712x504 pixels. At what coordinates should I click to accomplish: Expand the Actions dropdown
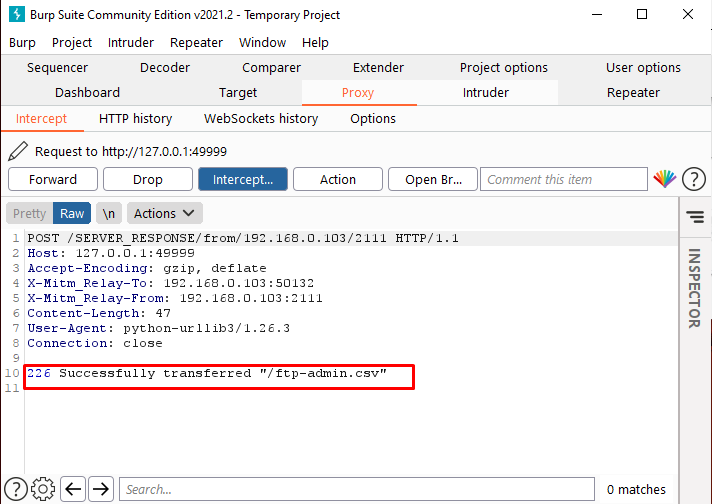(164, 213)
